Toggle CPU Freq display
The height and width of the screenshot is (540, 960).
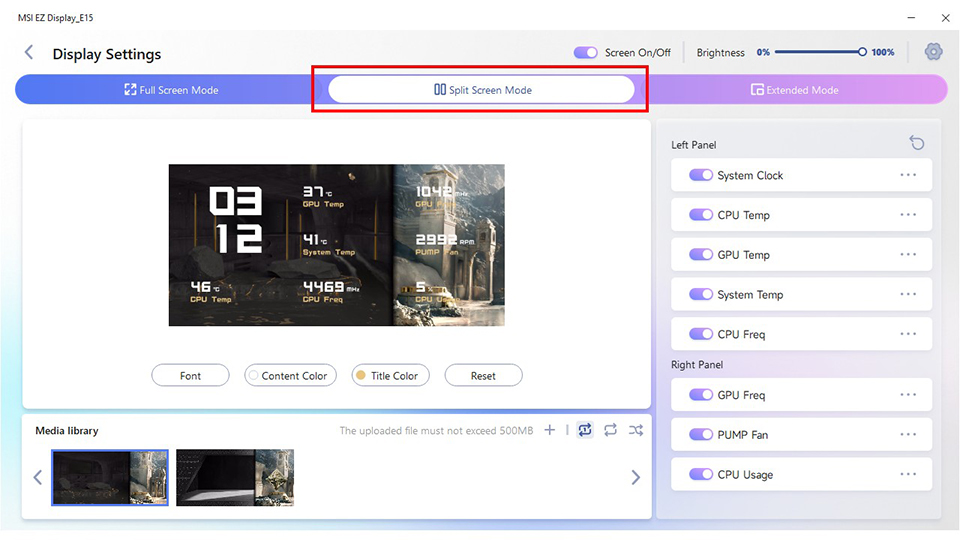(x=701, y=334)
